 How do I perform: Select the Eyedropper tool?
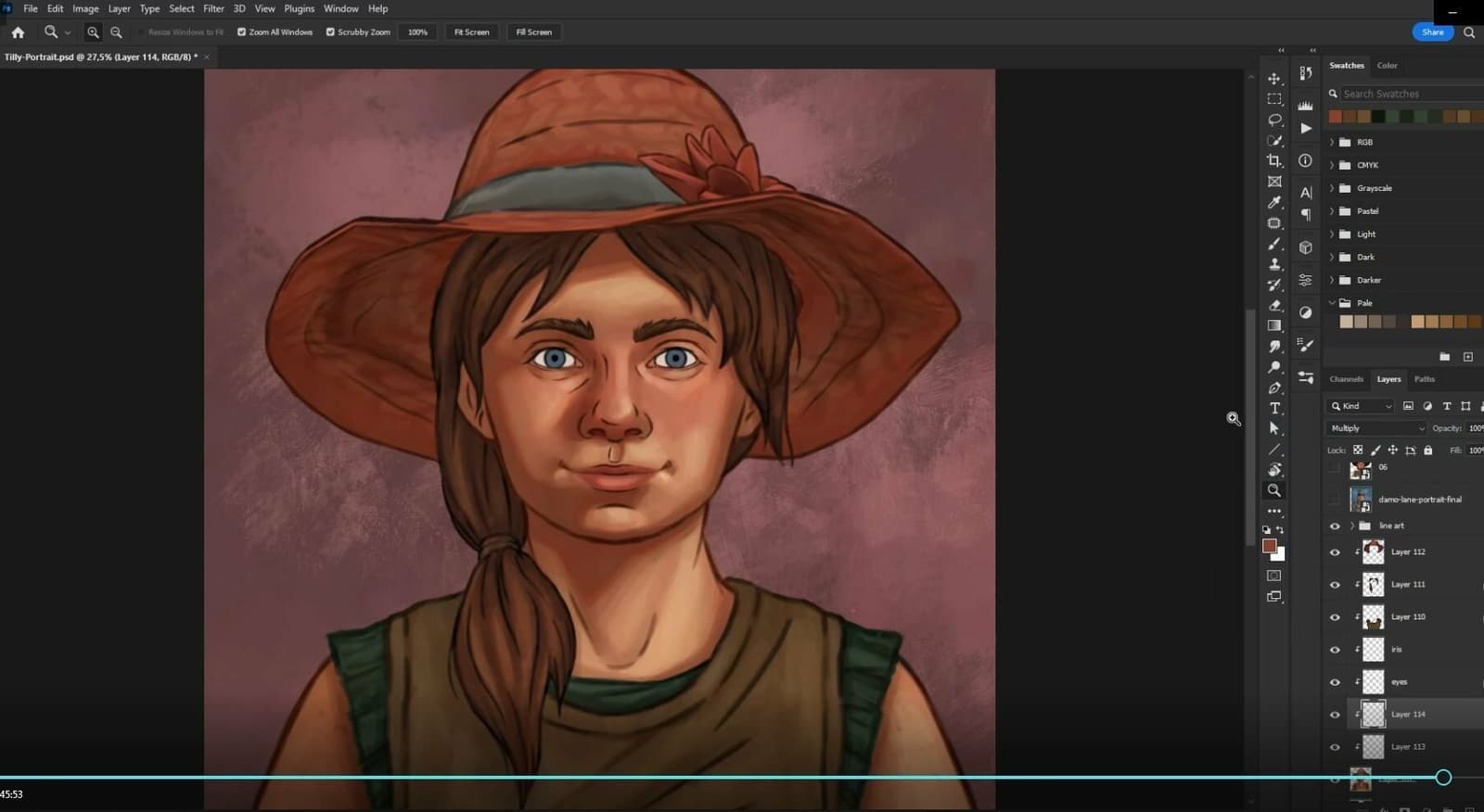click(x=1274, y=202)
